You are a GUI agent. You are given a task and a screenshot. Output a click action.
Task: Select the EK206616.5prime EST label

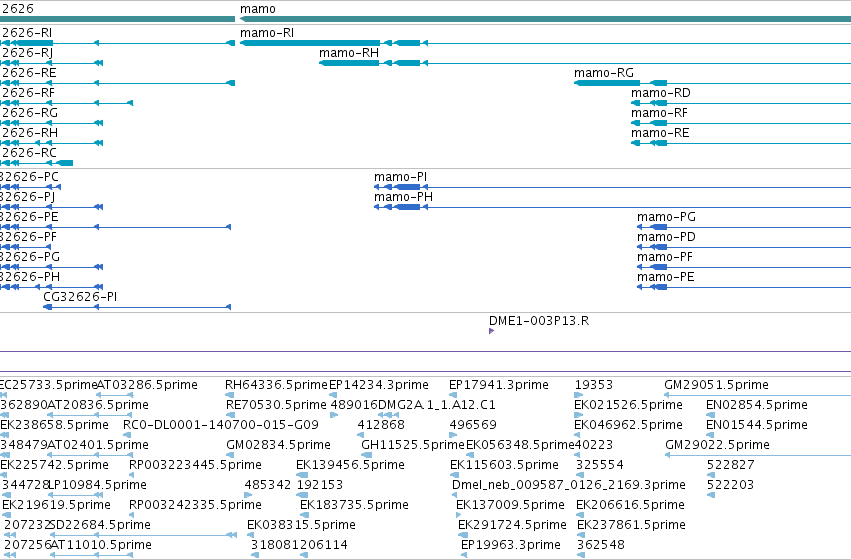[x=631, y=505]
